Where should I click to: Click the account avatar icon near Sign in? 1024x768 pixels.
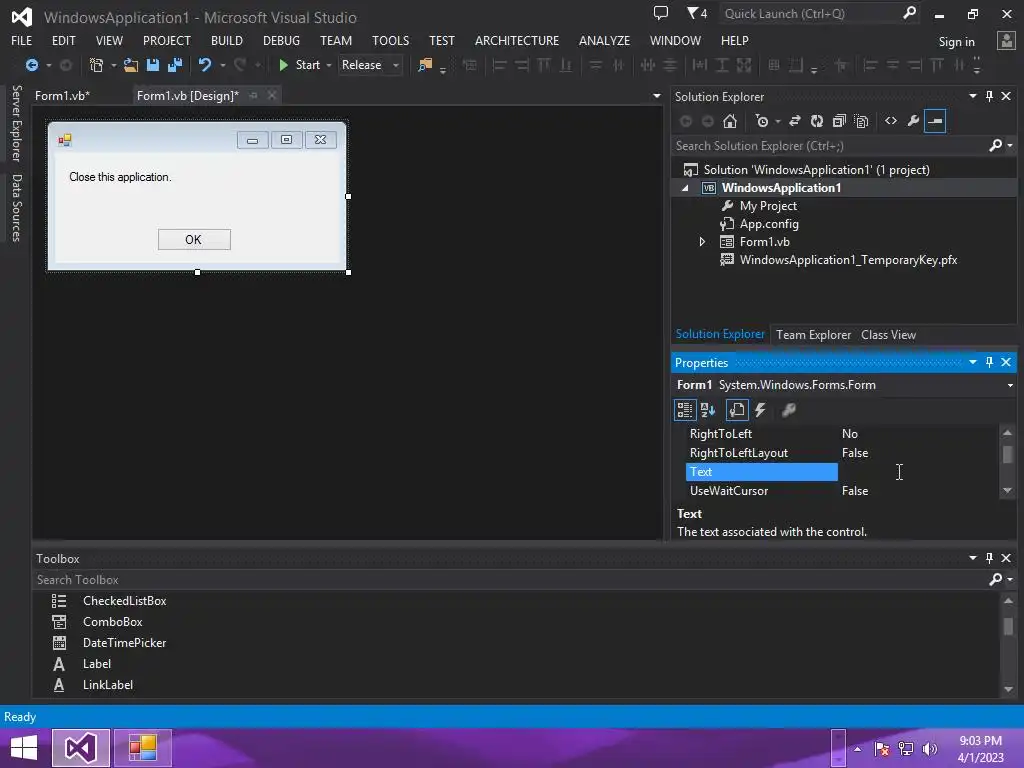tap(1006, 41)
